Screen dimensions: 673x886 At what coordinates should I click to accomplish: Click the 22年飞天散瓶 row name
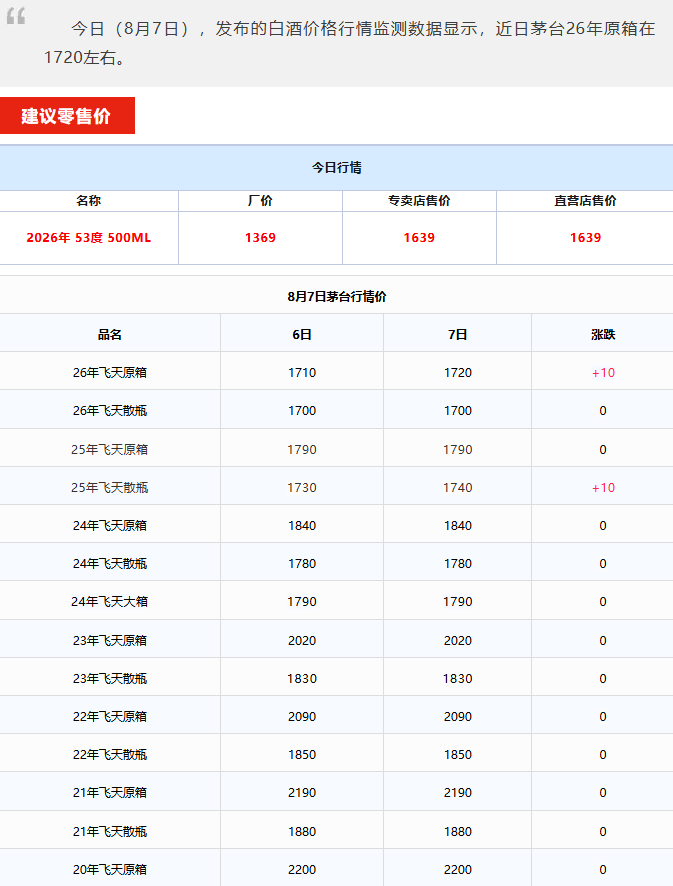pyautogui.click(x=110, y=755)
